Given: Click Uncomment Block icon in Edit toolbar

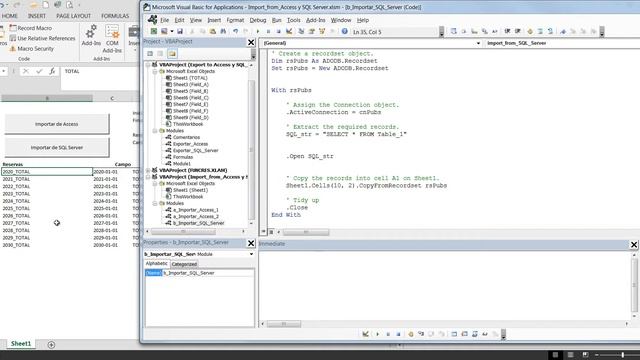Looking at the screenshot, I should [550, 31].
